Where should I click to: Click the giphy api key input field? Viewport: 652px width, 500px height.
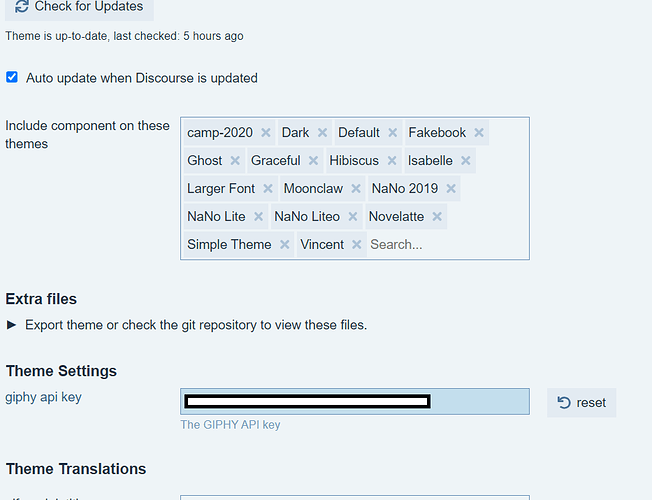(355, 401)
